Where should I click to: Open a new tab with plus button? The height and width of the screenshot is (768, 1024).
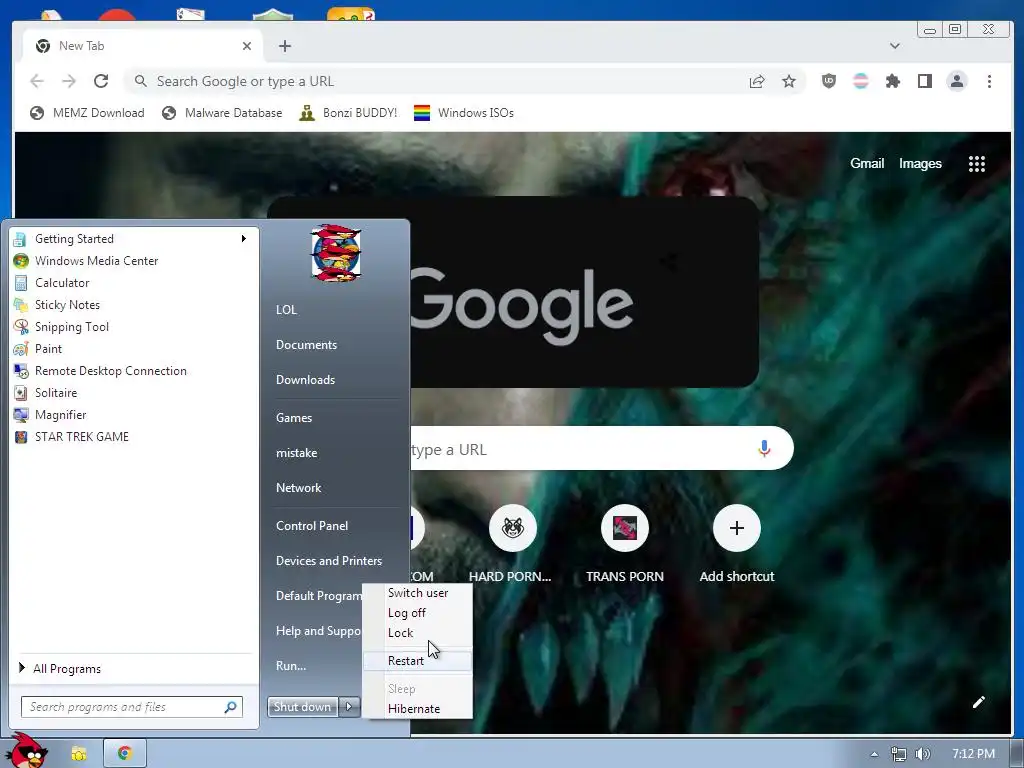285,46
